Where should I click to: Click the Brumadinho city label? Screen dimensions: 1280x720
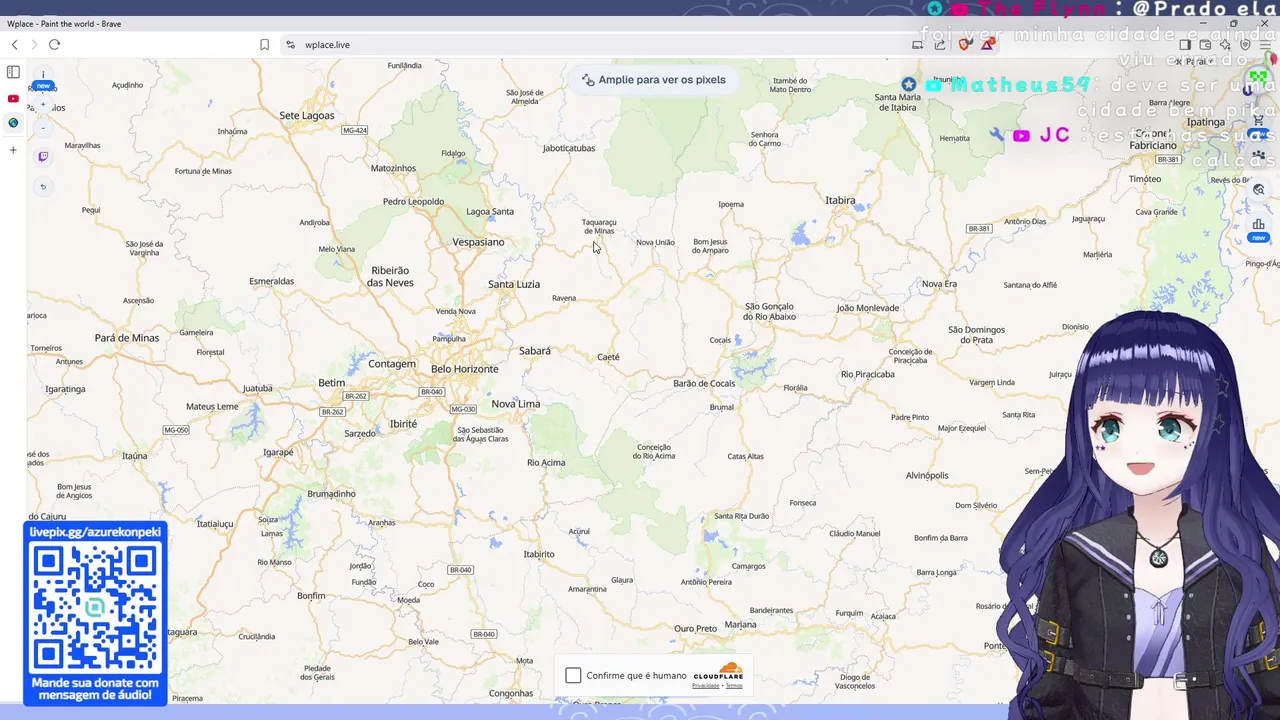331,494
